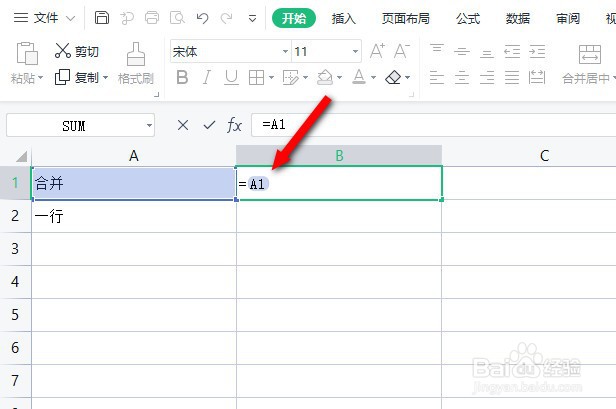The width and height of the screenshot is (616, 409).
Task: Click the eraser clear icon
Action: pos(393,77)
